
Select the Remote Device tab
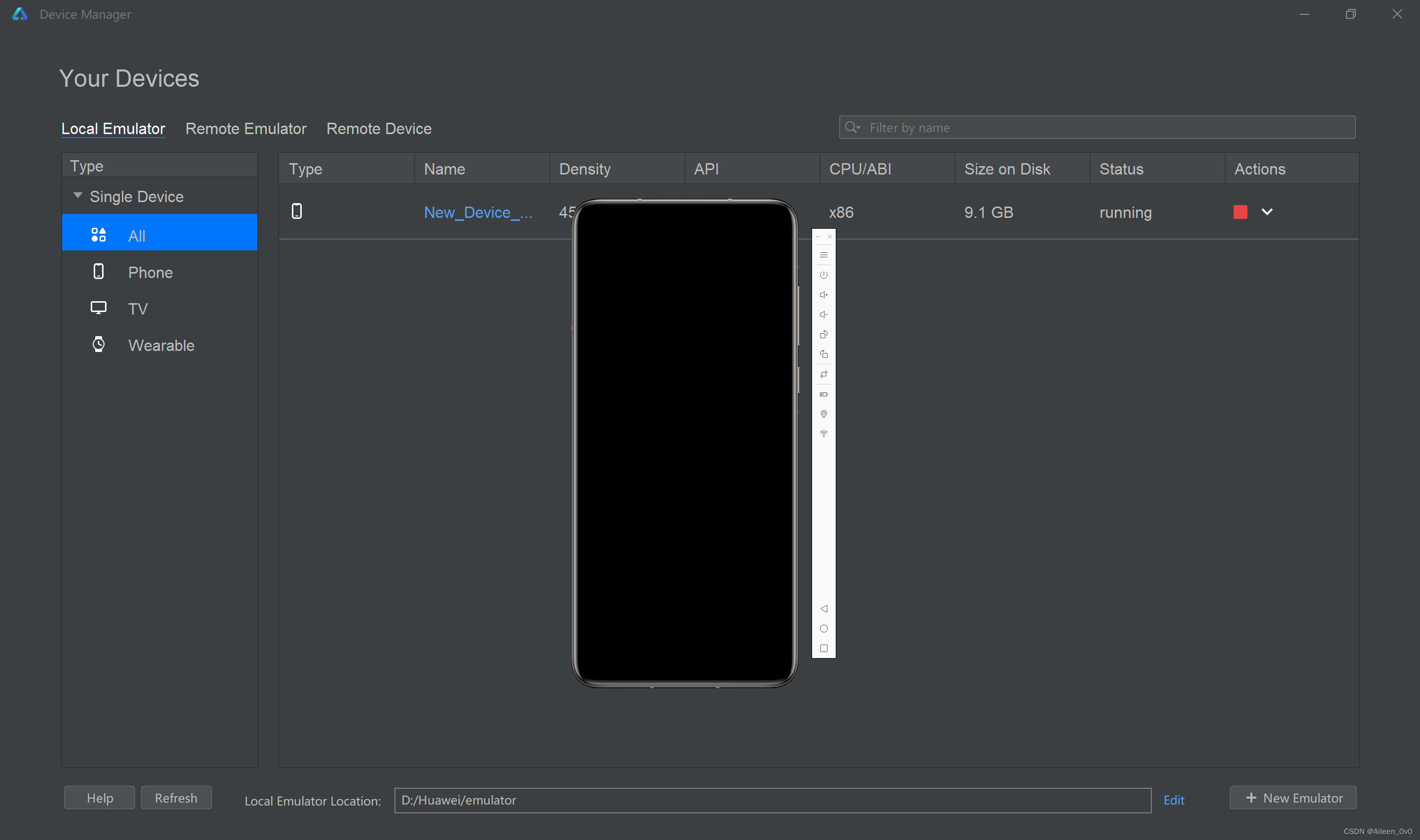click(379, 128)
